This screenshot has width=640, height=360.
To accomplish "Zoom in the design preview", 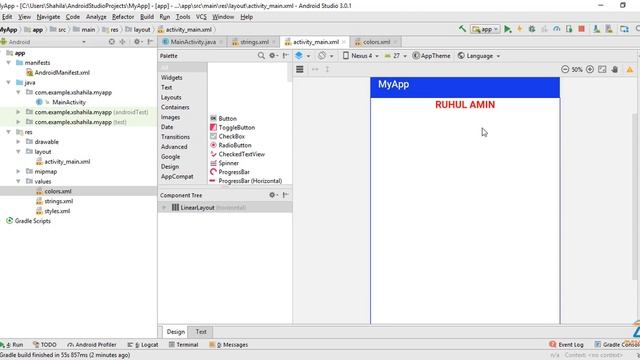I will pyautogui.click(x=590, y=69).
